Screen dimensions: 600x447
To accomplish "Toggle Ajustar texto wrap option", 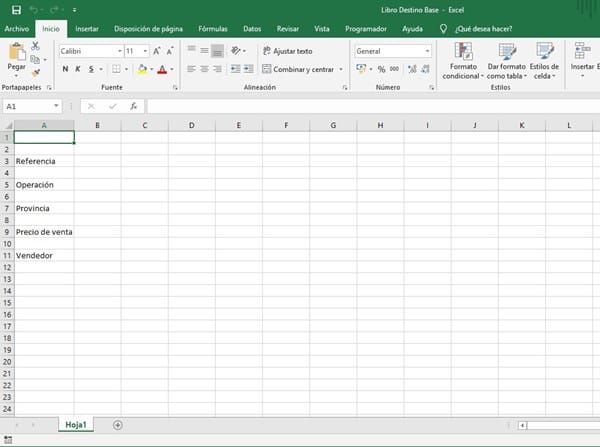I will [288, 51].
